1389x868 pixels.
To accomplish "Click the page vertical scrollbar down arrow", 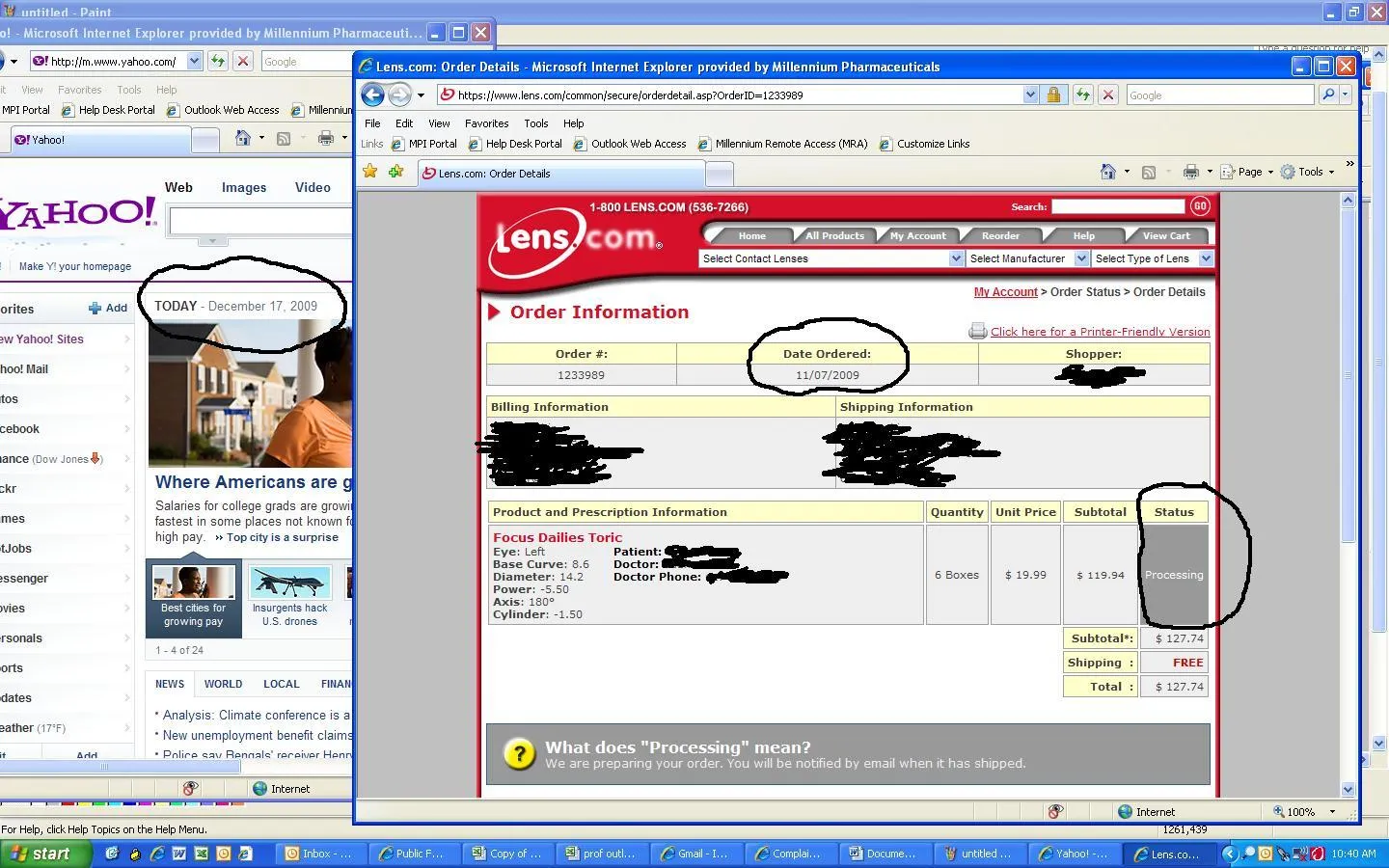I will [1348, 788].
